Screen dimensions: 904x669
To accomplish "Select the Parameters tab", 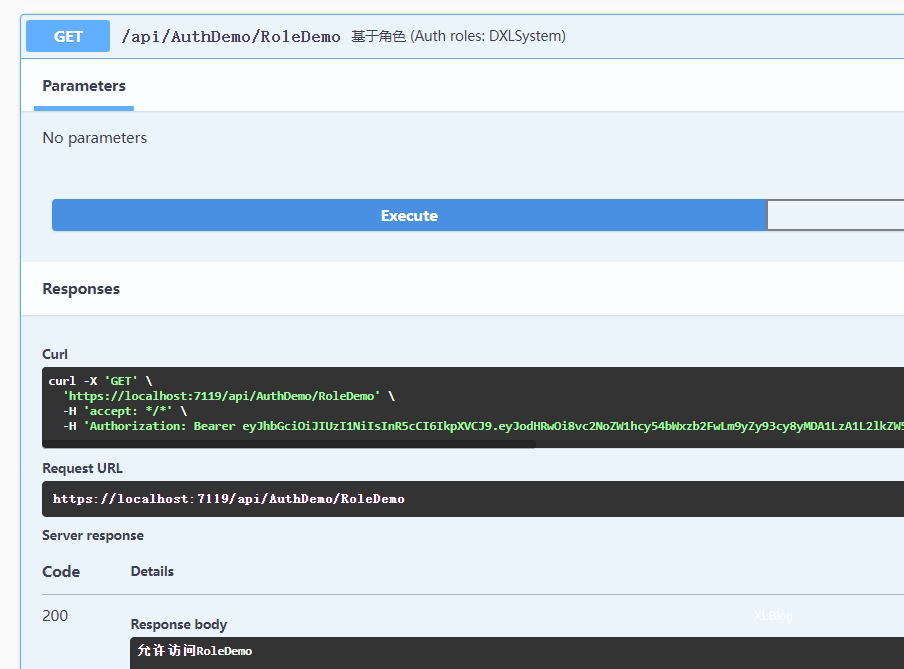I will click(x=84, y=86).
